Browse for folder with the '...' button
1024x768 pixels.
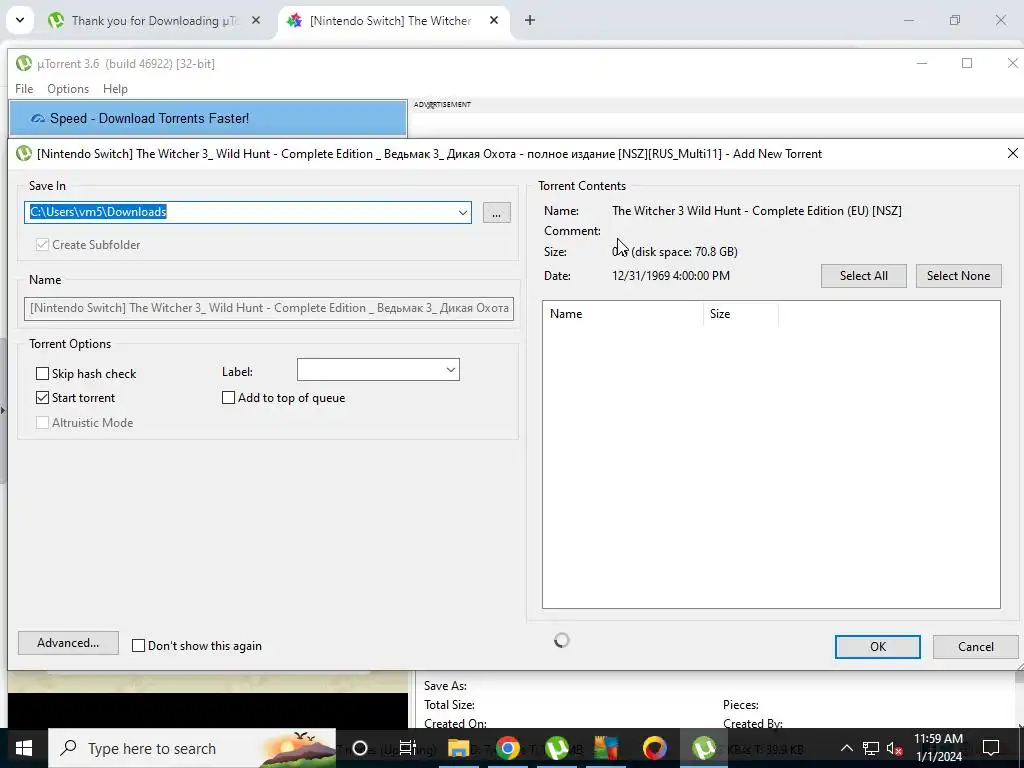[x=496, y=213]
